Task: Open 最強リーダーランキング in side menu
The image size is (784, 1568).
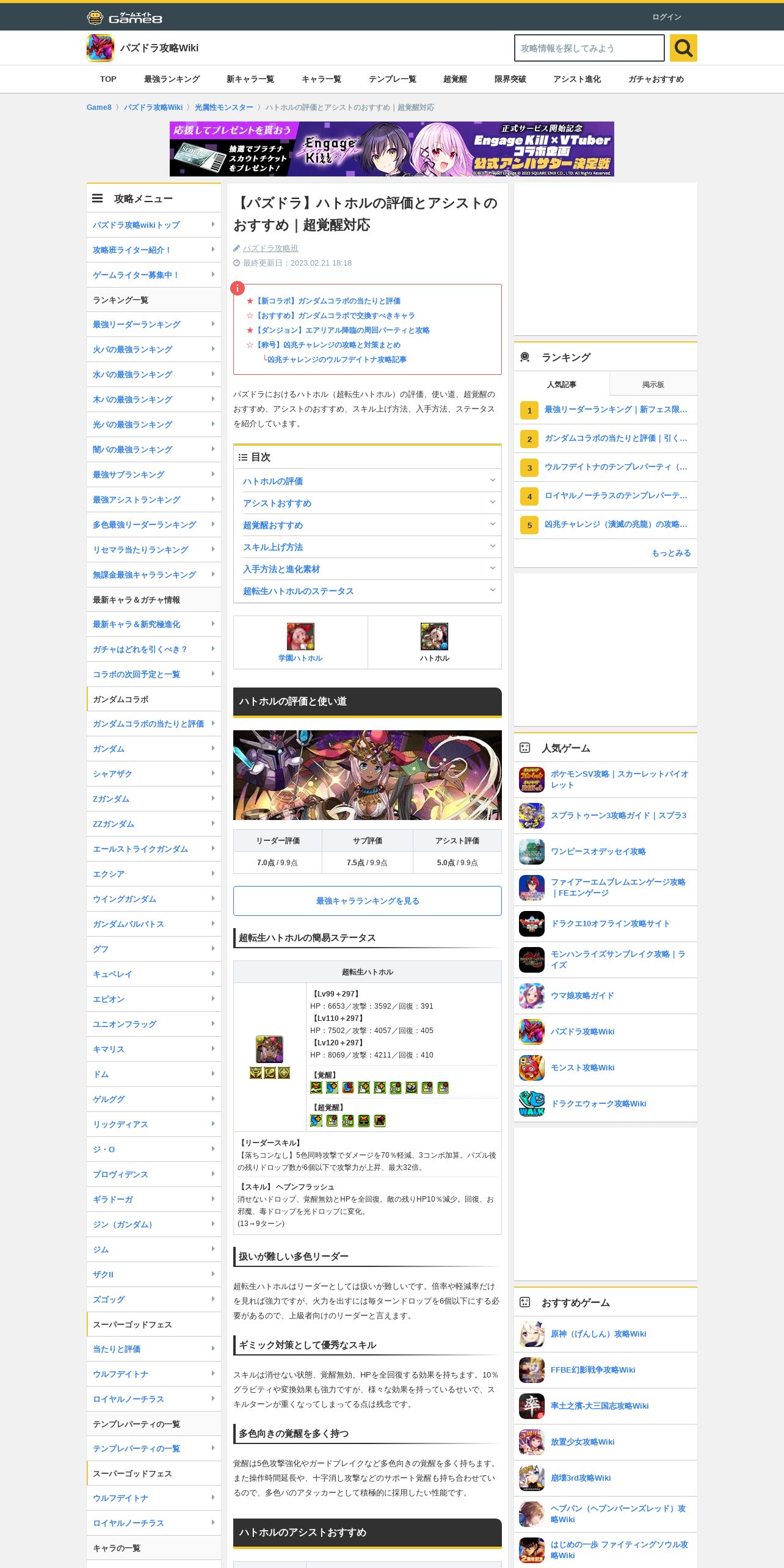Action: coord(154,324)
